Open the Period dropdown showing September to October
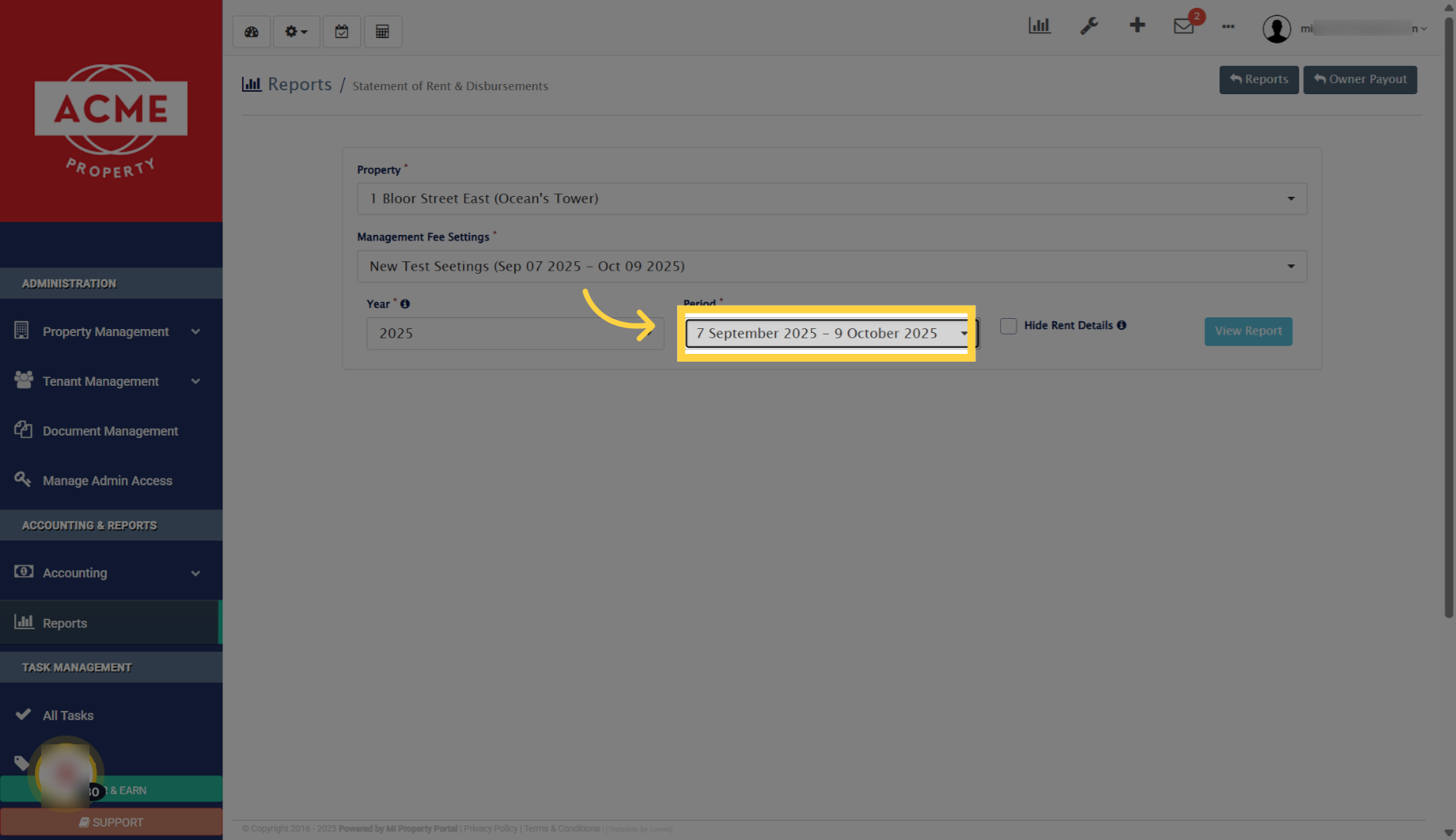The image size is (1456, 840). coord(829,333)
